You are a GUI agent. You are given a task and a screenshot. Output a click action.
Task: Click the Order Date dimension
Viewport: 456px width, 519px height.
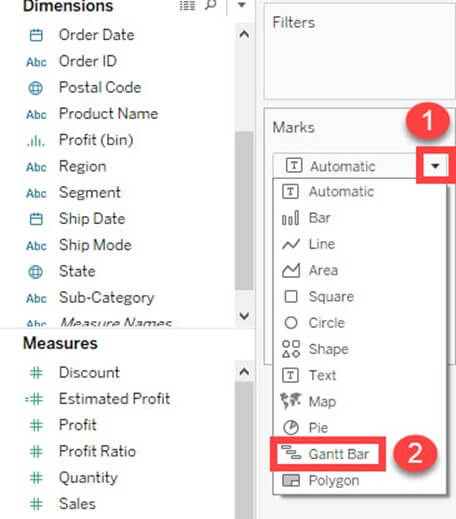coord(96,35)
